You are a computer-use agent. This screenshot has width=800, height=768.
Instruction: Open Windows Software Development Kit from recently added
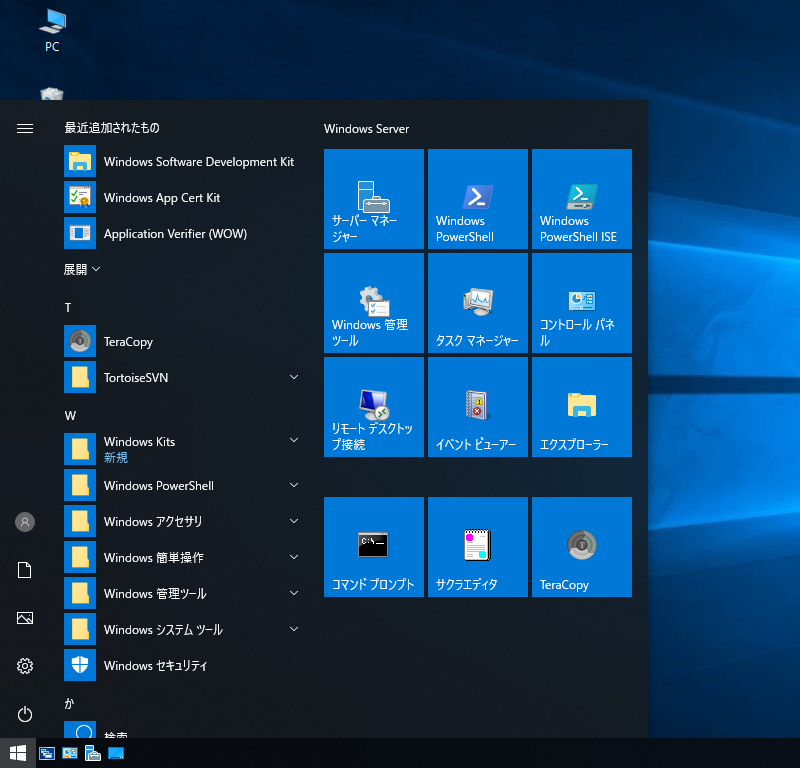(183, 161)
